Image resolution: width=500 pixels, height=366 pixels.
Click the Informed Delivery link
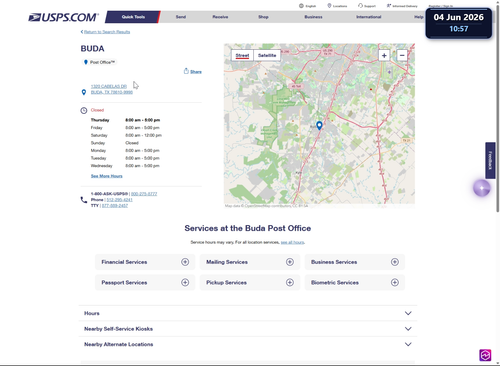coord(405,6)
